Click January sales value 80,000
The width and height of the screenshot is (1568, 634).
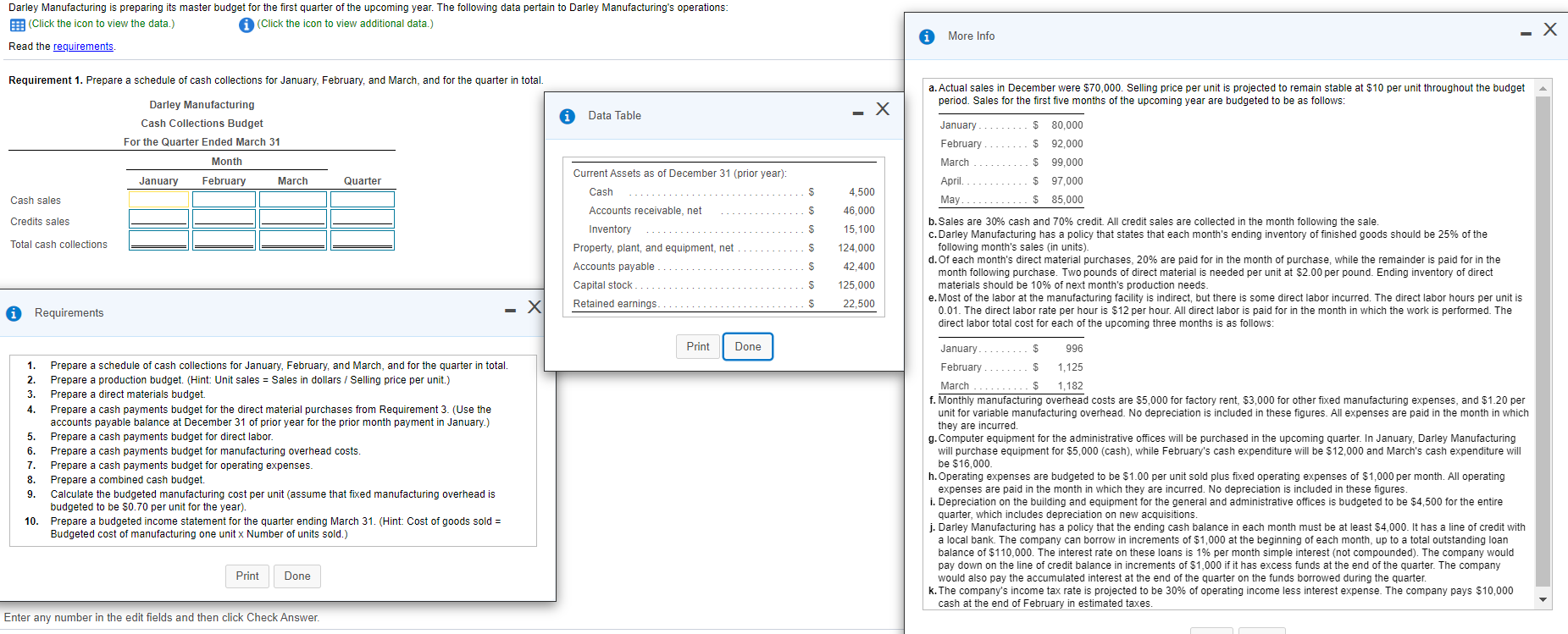[x=1067, y=125]
